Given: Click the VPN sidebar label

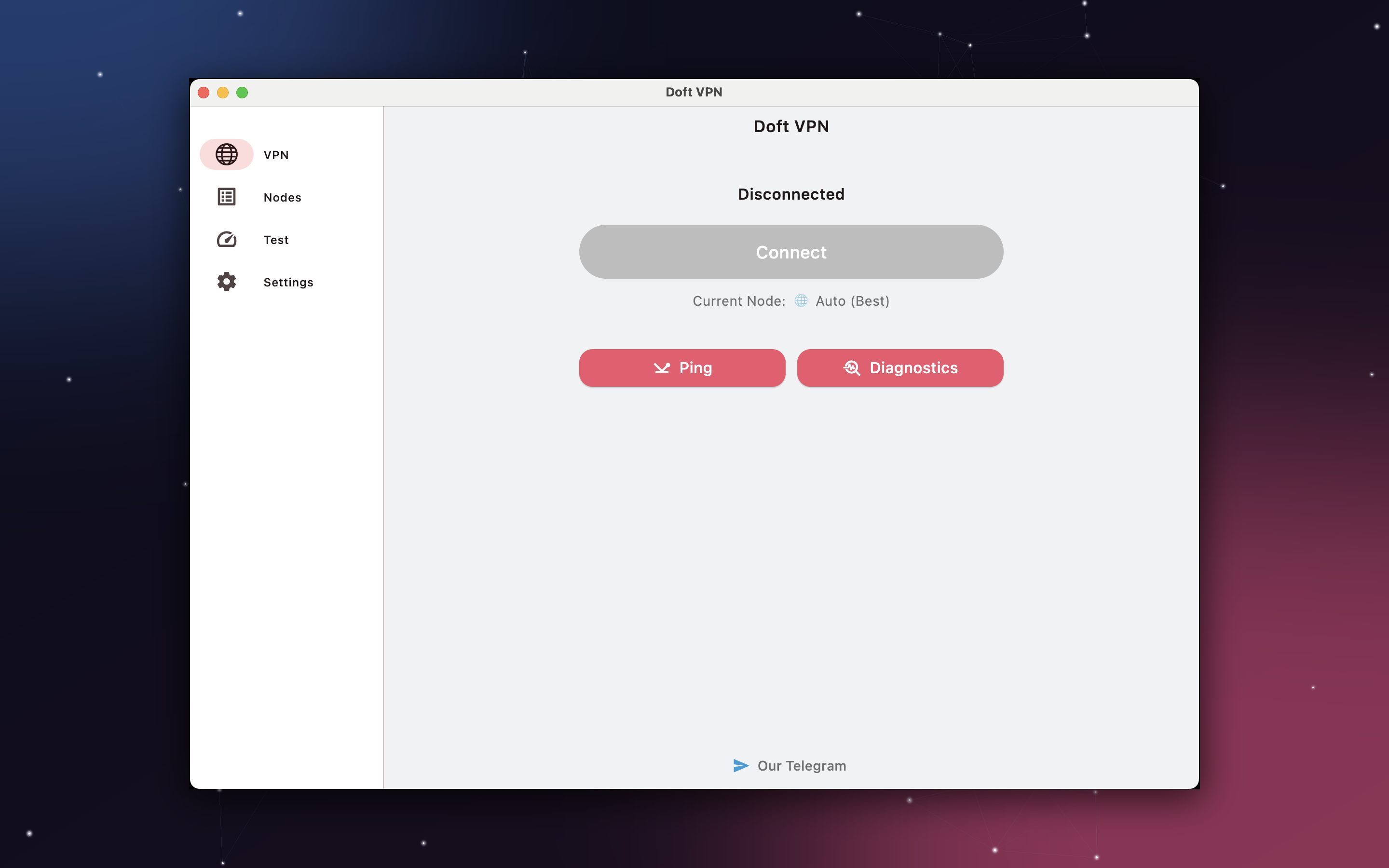Looking at the screenshot, I should (x=276, y=155).
